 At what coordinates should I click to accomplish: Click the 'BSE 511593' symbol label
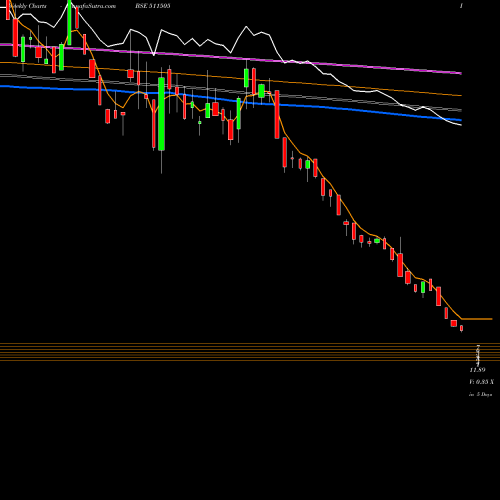153,6
